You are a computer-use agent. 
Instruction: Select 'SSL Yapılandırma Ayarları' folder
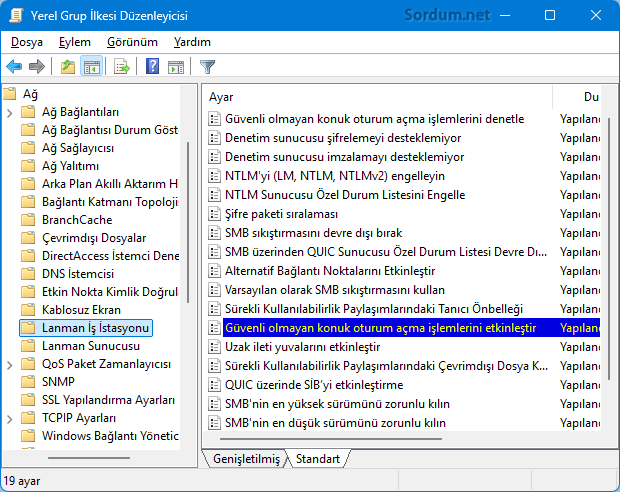pyautogui.click(x=108, y=400)
